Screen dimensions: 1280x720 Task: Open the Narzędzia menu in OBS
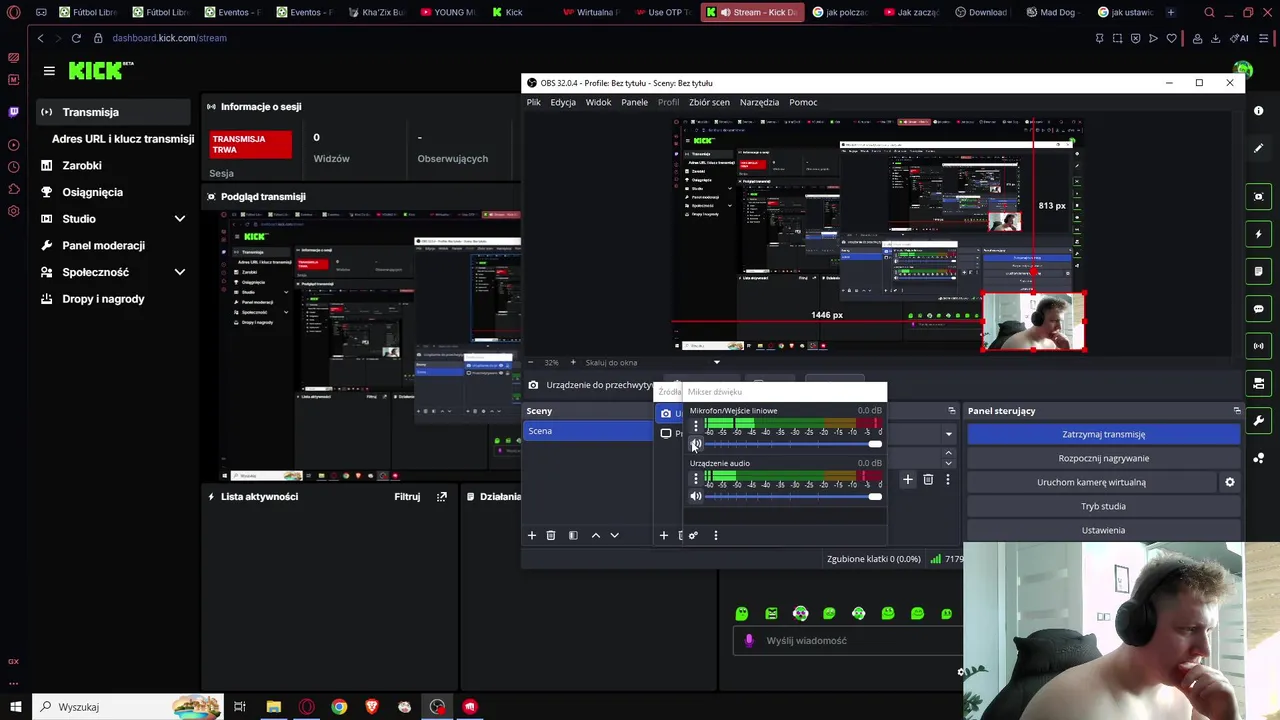[759, 102]
